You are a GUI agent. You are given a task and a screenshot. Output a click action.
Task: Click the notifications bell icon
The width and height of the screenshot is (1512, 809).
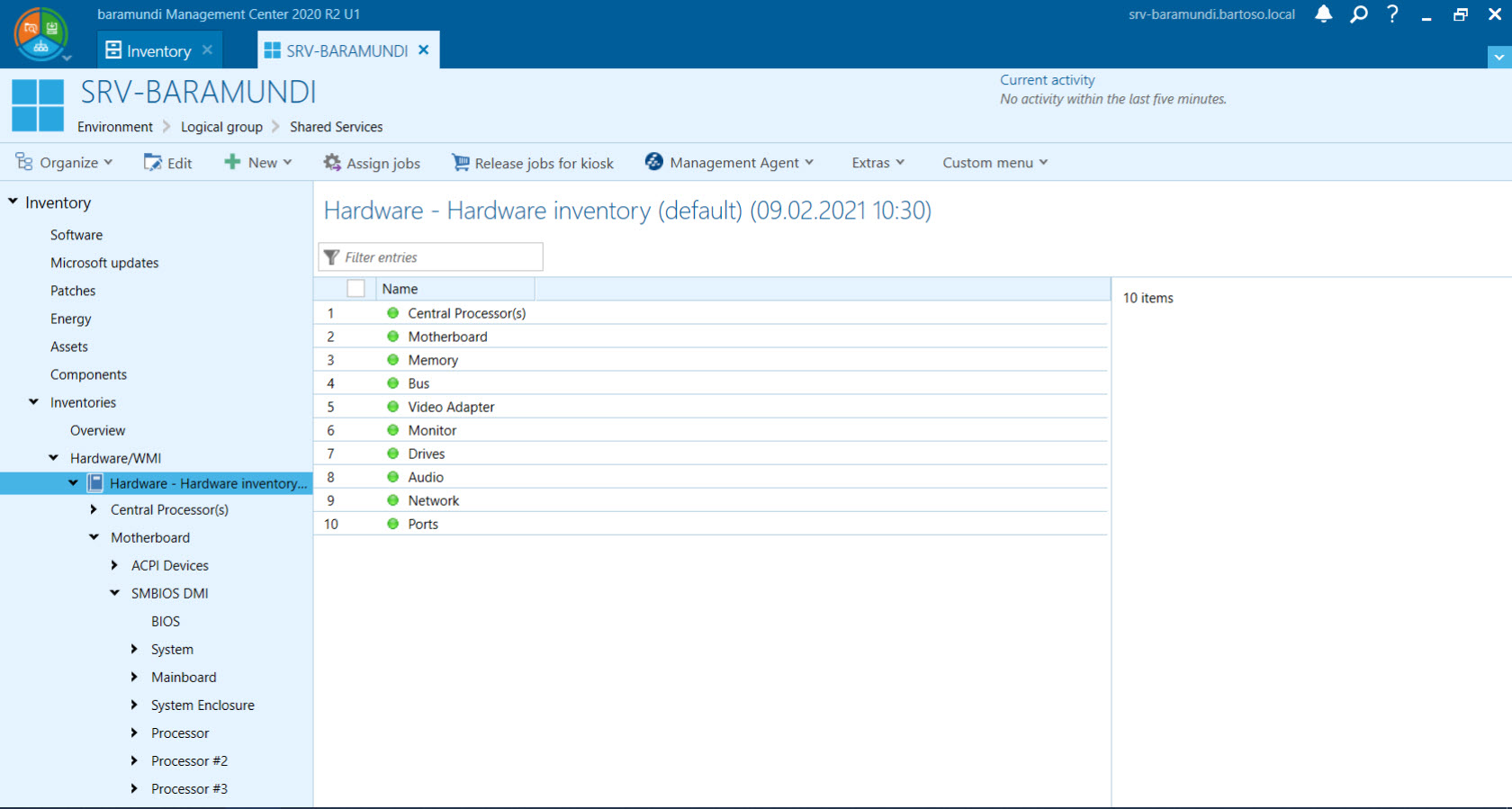coord(1323,13)
